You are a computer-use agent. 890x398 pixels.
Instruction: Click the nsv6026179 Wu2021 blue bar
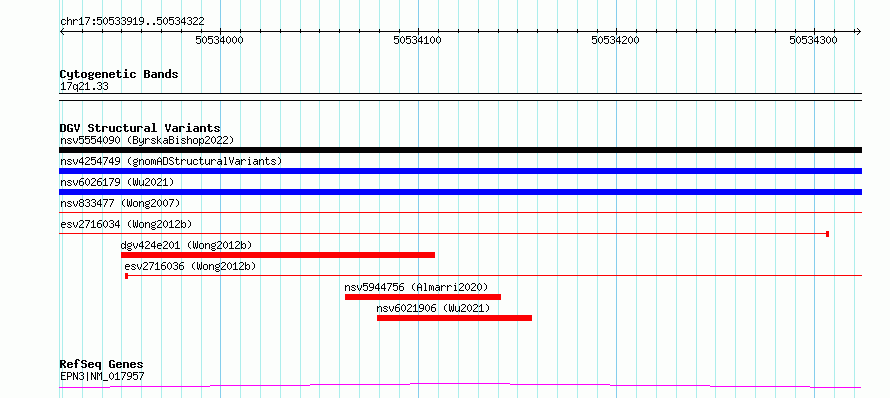[x=460, y=192]
